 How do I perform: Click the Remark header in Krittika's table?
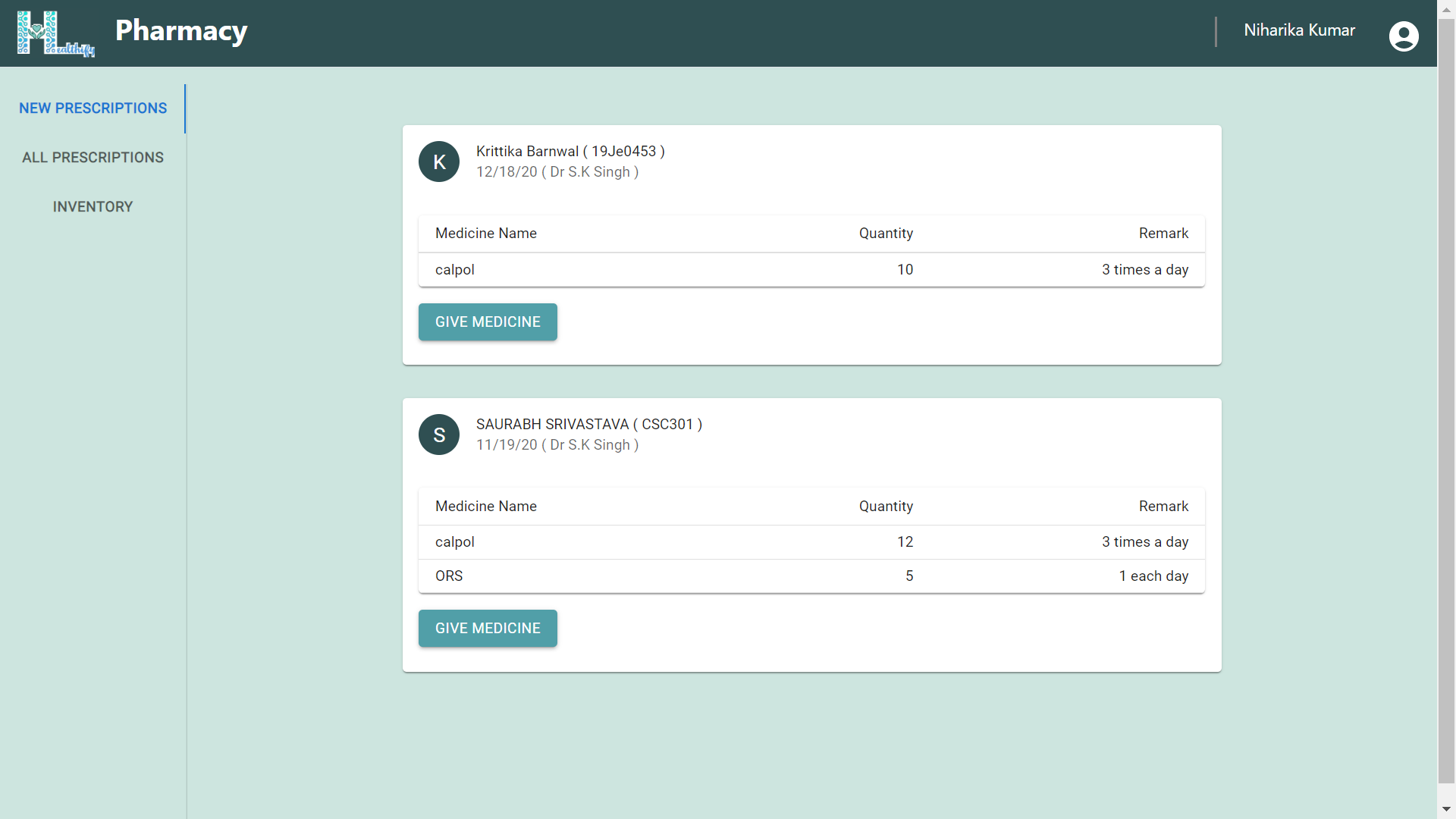pyautogui.click(x=1163, y=234)
